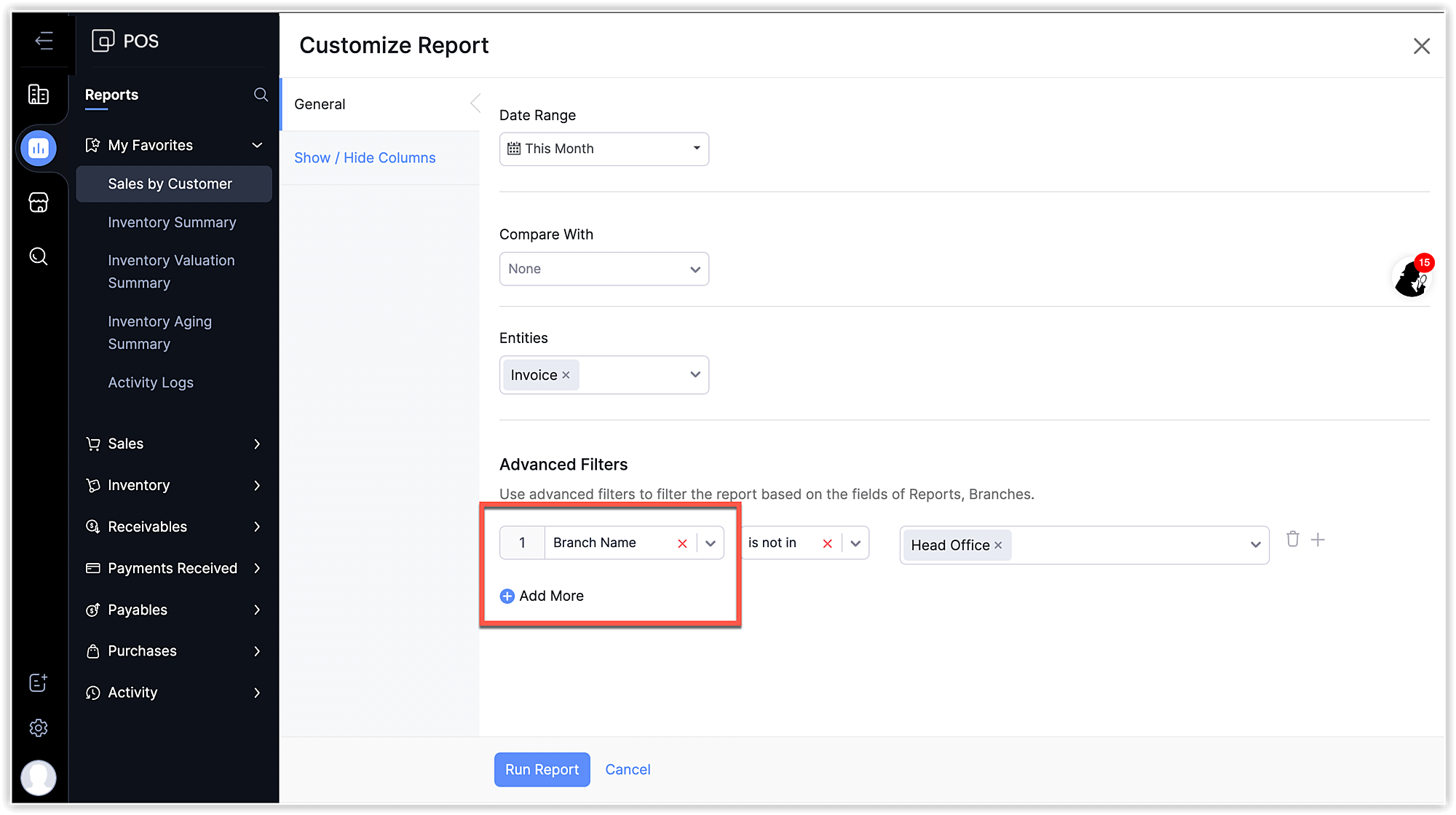Collapse sidebar with top-left arrow icon
Screen dimensions: 1456x815
click(x=44, y=41)
